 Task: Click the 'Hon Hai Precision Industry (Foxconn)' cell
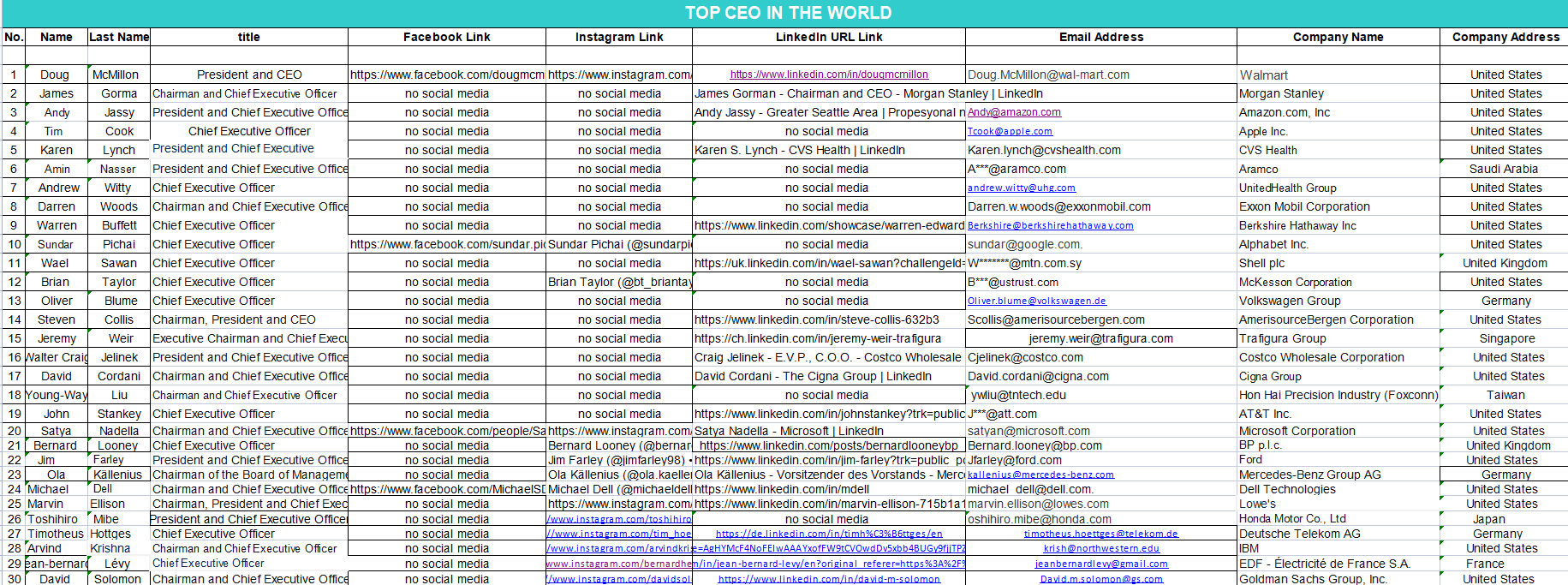coord(1338,395)
